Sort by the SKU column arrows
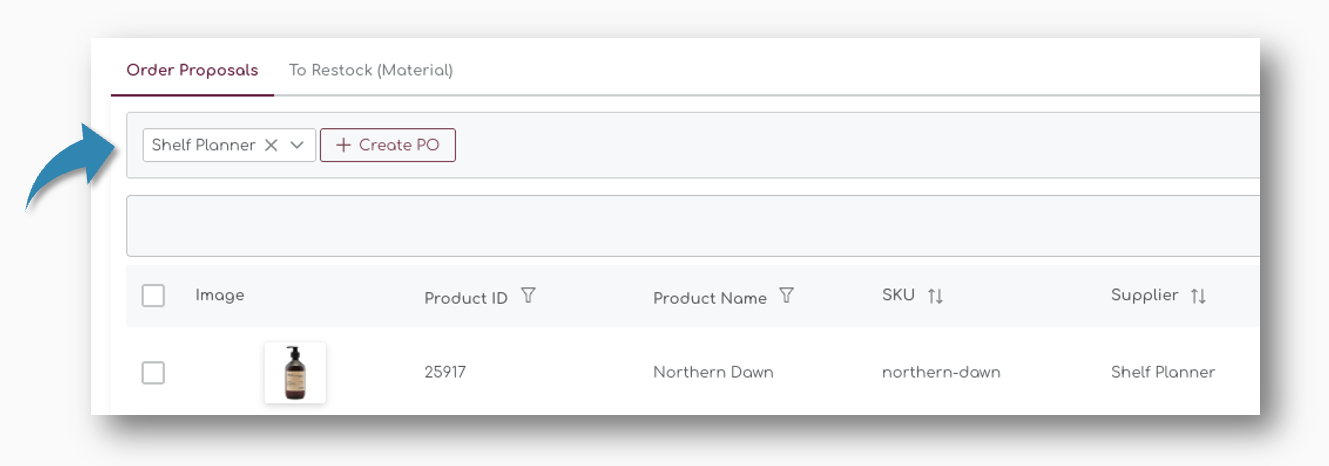 pyautogui.click(x=935, y=296)
